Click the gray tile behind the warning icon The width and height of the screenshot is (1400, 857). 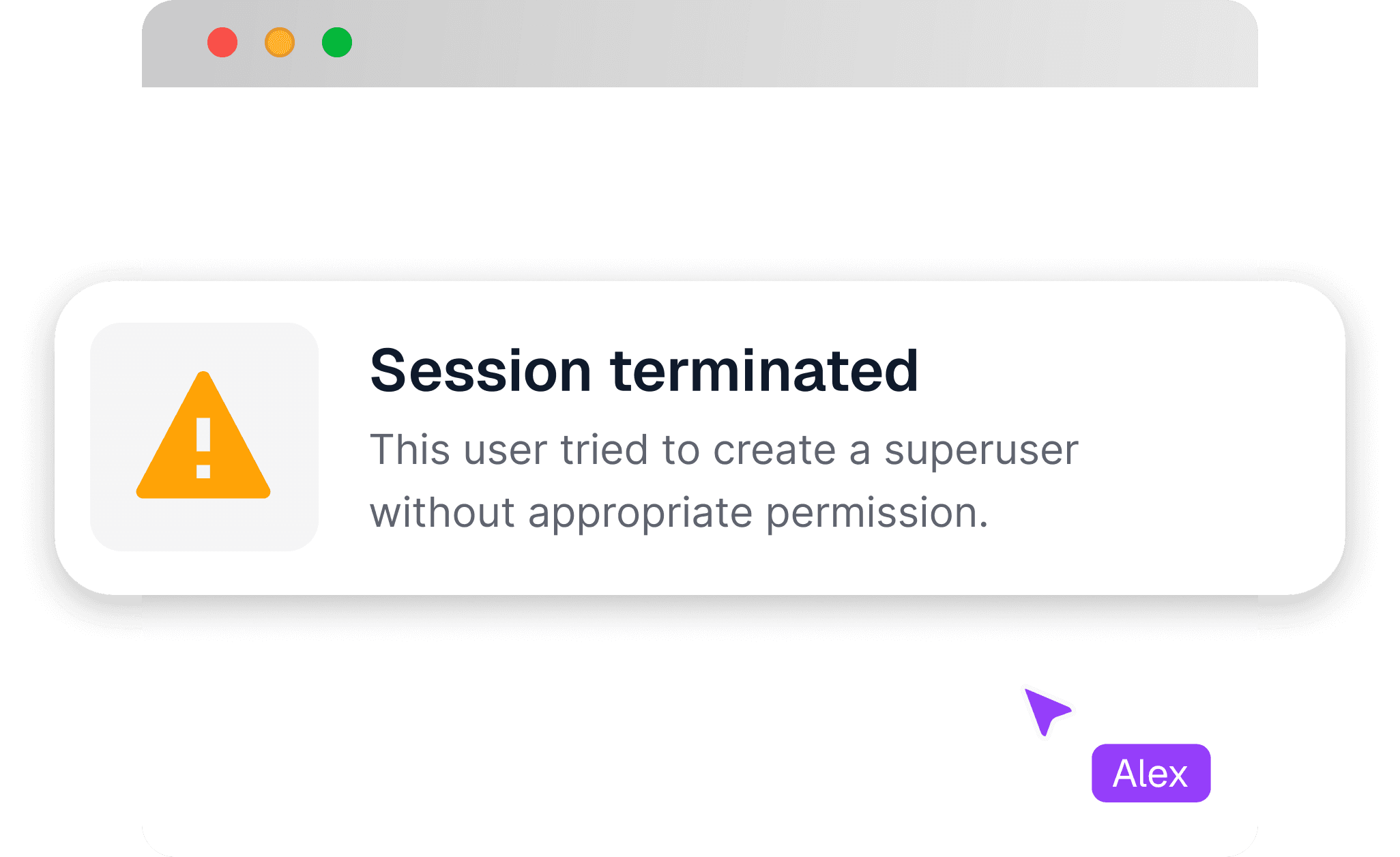pyautogui.click(x=205, y=437)
